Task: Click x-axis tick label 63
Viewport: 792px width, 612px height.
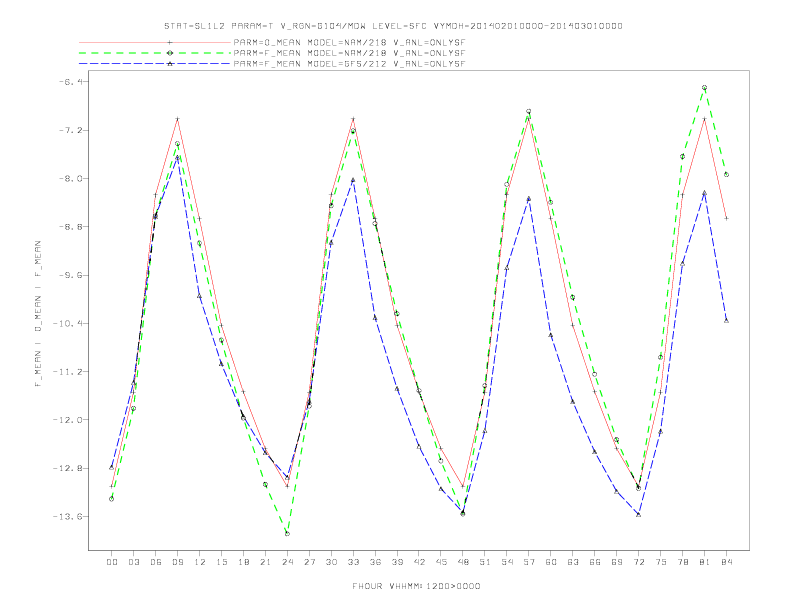Action: pos(573,562)
